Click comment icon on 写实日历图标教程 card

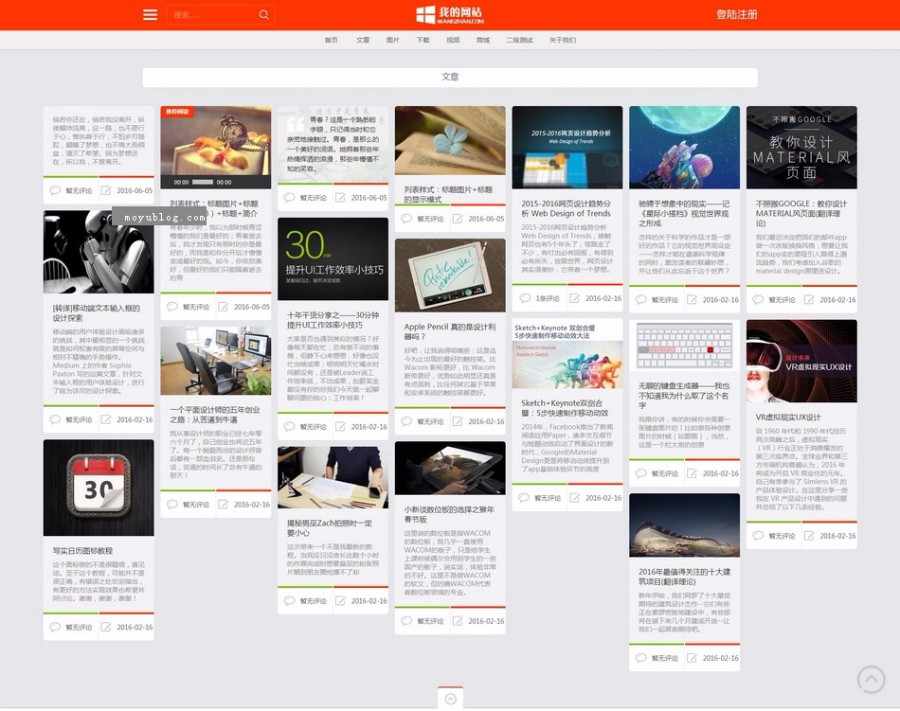coord(55,627)
